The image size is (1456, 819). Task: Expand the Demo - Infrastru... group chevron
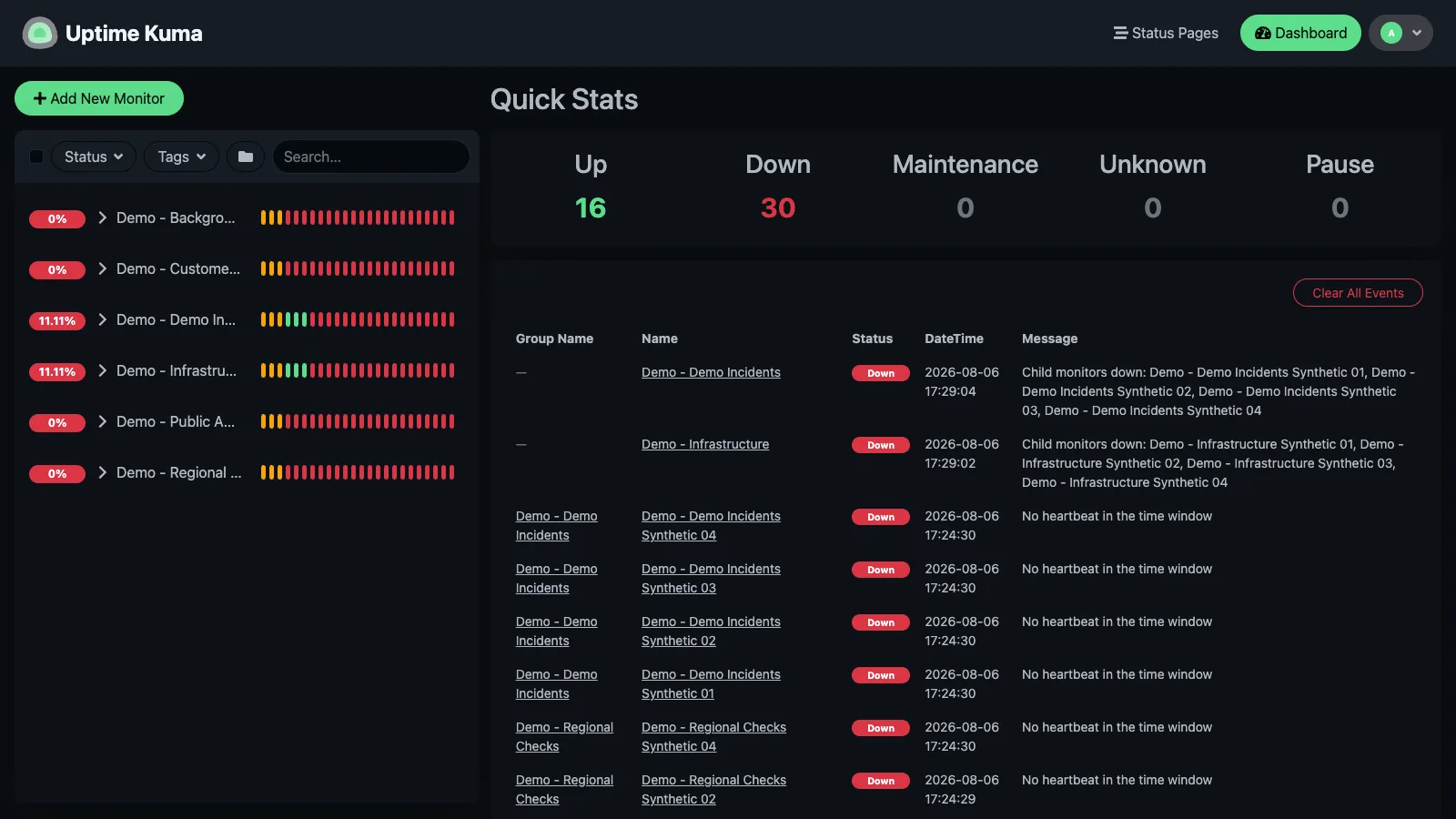click(102, 370)
